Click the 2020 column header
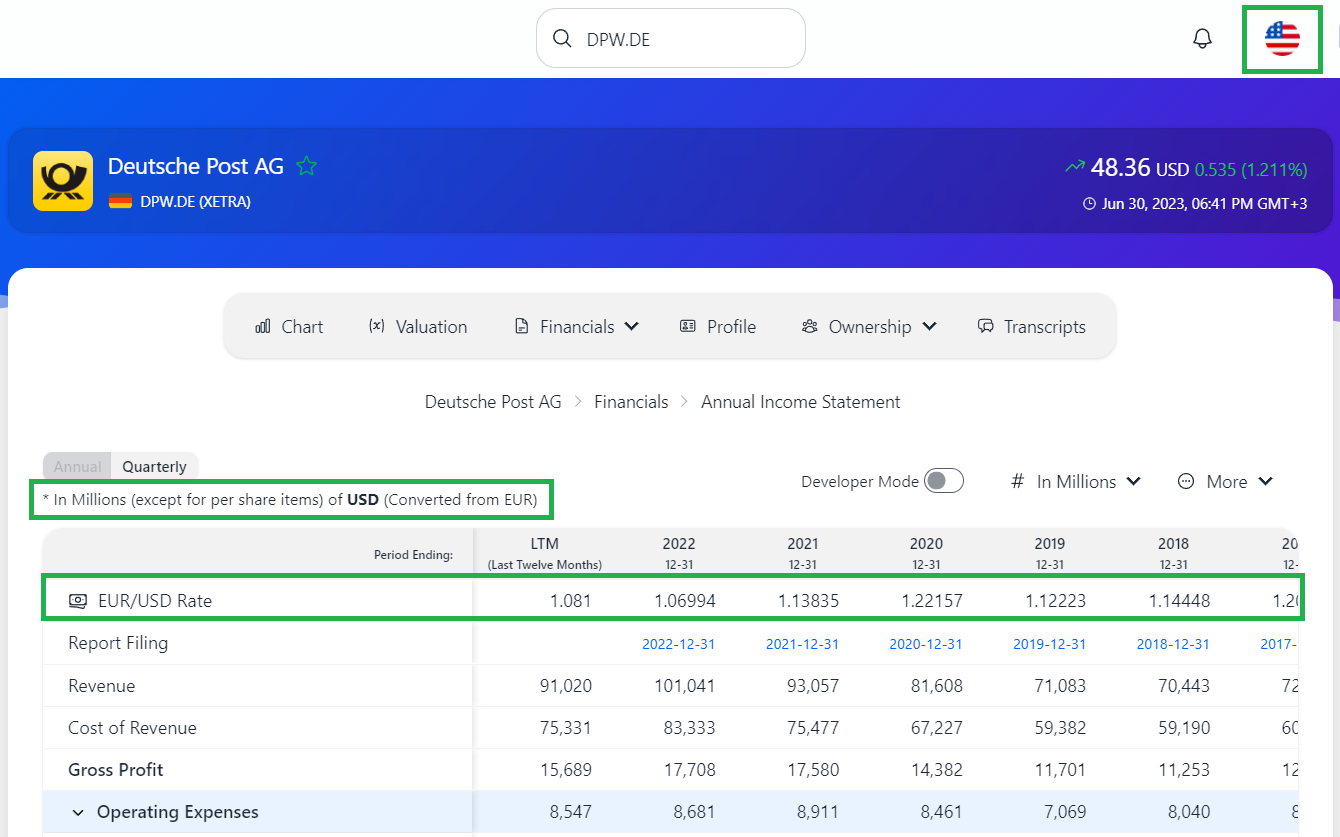Image resolution: width=1340 pixels, height=837 pixels. pyautogui.click(x=926, y=552)
